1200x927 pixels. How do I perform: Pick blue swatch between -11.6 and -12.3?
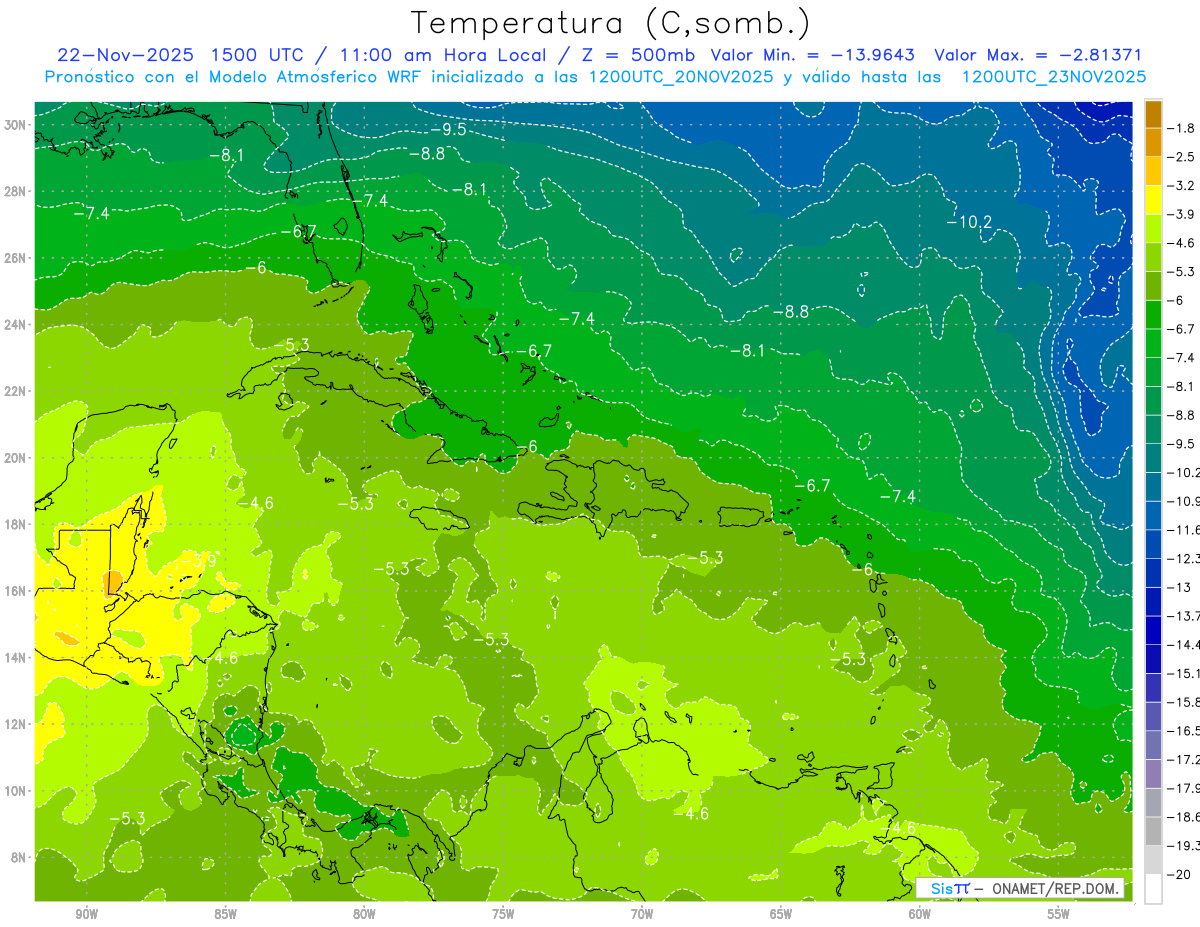coord(1153,544)
